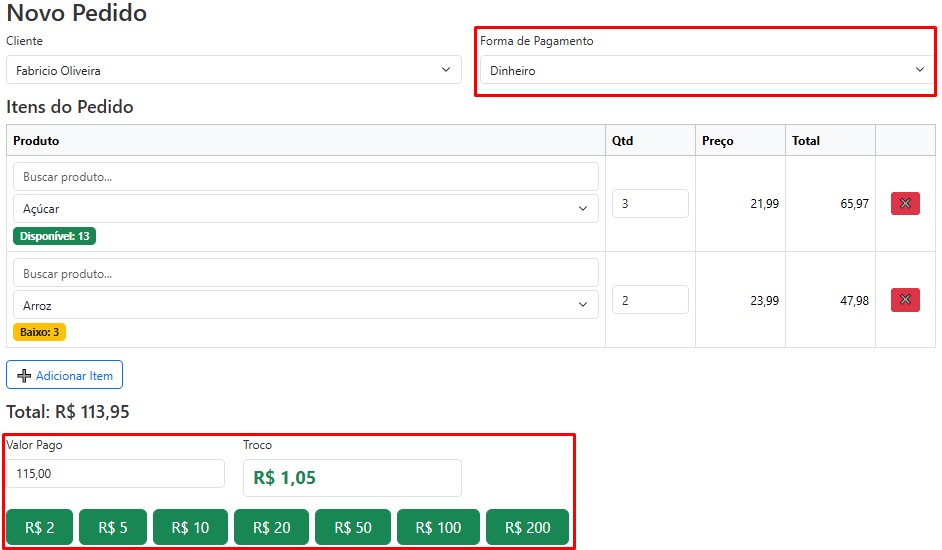Click the plus icon on Adicionar Item
Viewport: 942px width, 550px height.
pos(24,376)
